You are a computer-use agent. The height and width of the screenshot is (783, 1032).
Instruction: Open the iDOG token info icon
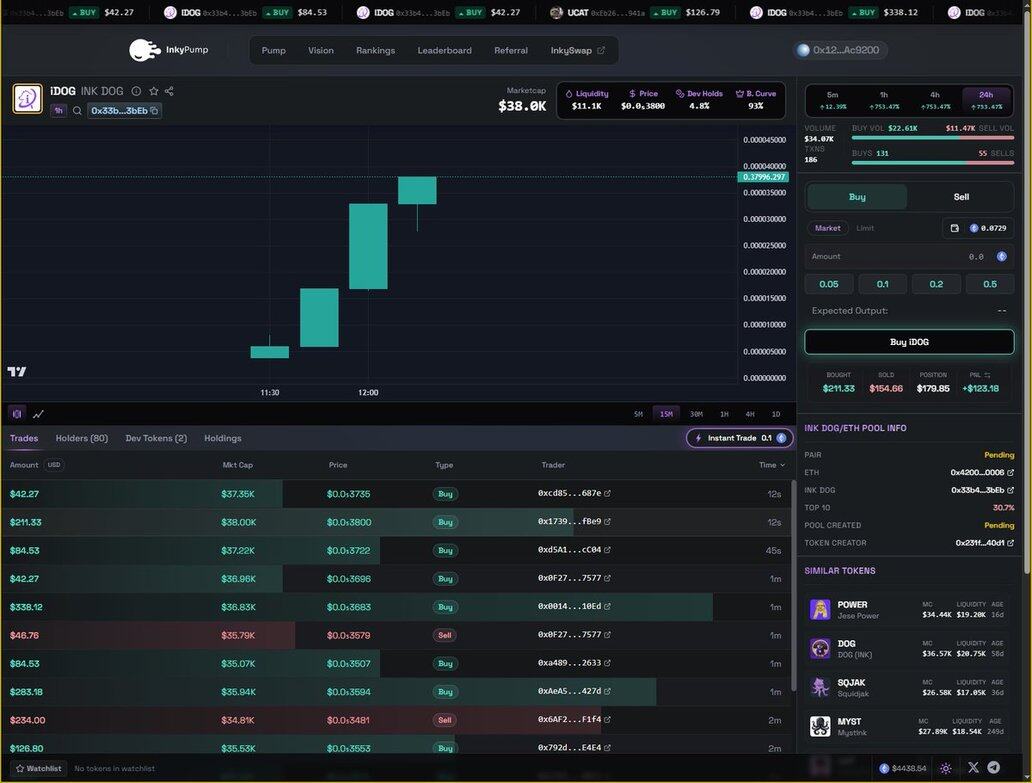coord(136,91)
